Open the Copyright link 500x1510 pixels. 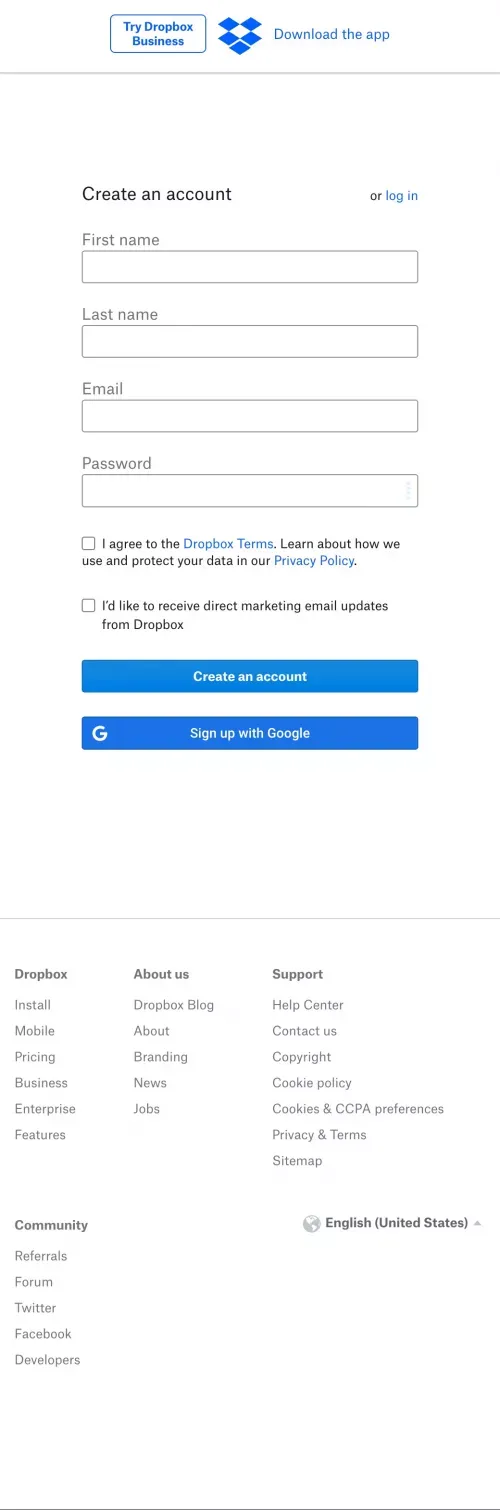(302, 1057)
